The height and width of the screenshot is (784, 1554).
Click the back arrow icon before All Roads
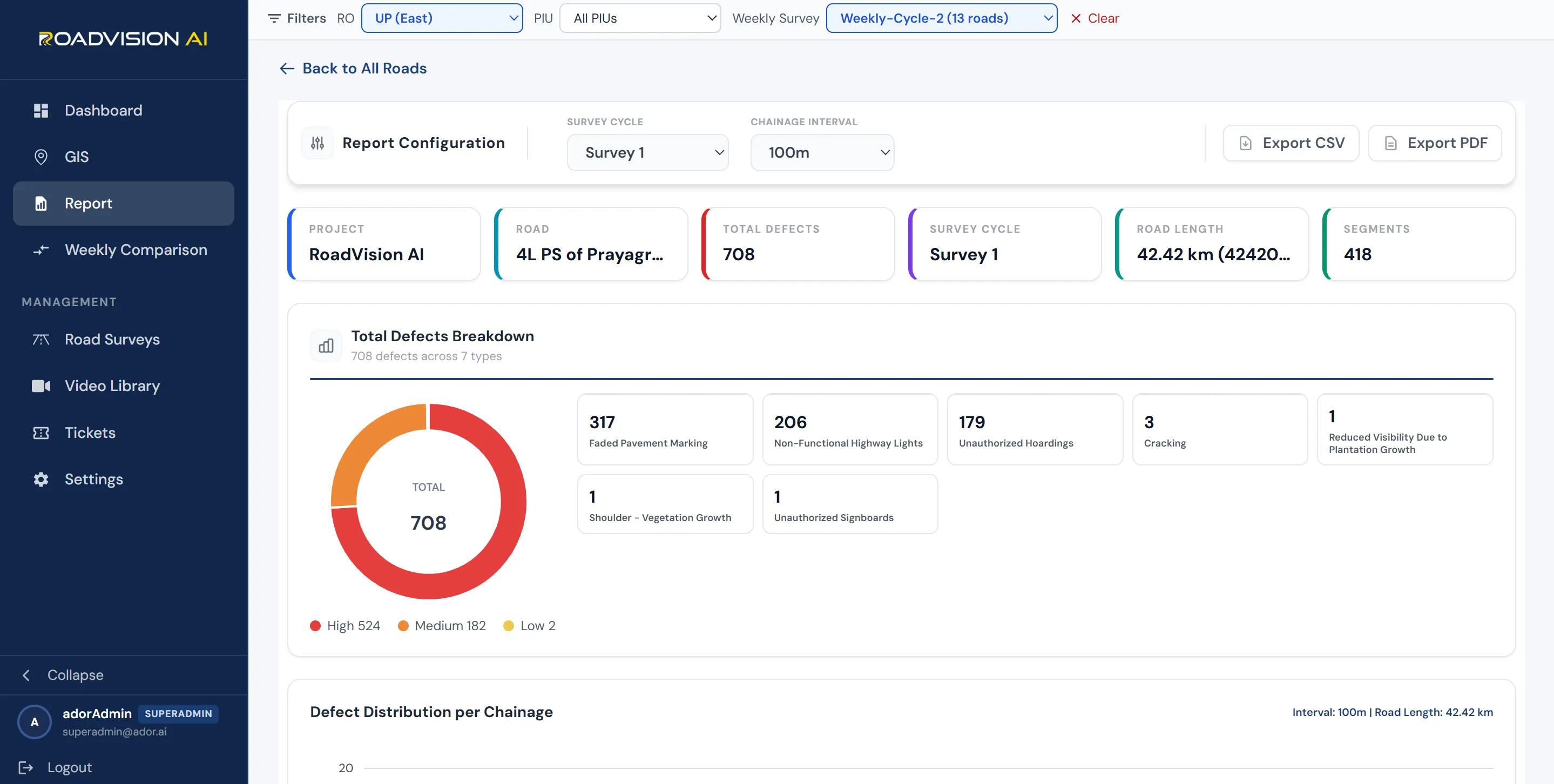tap(287, 69)
